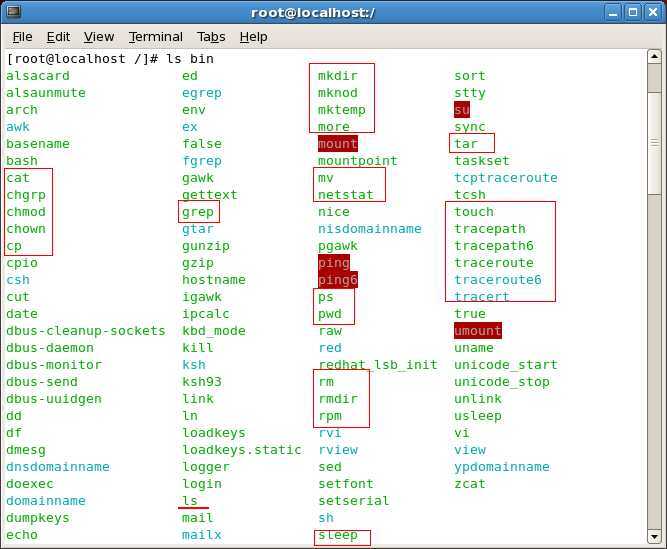This screenshot has height=549, width=667.
Task: Click the 'grep' entry
Action: coord(198,212)
